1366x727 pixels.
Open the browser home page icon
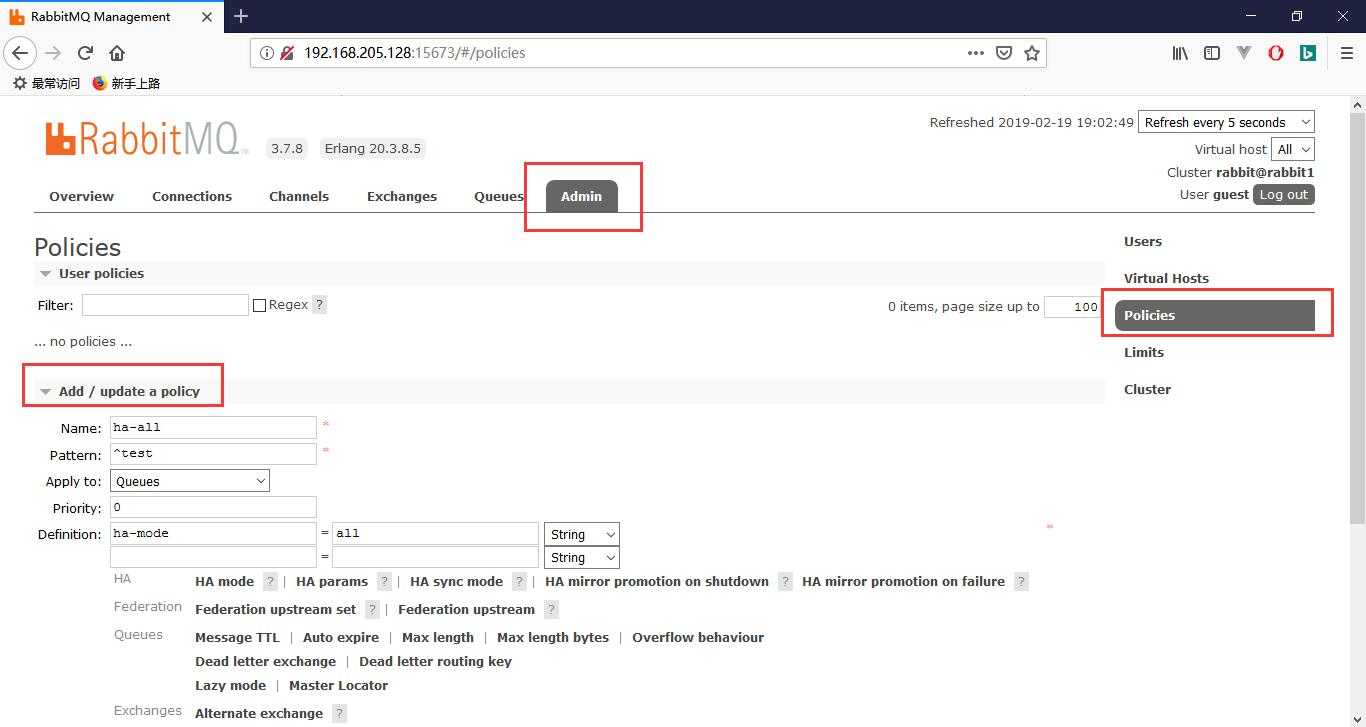click(117, 53)
